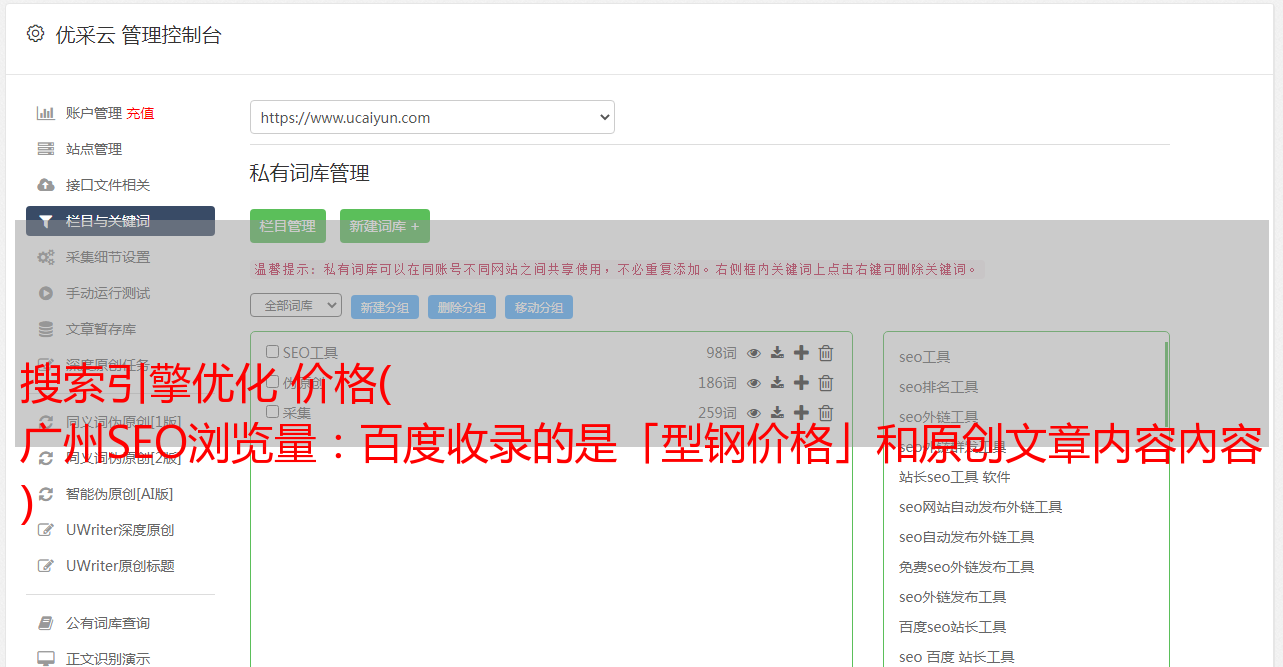Open the https://www.ucaiyun.com site dropdown
The width and height of the screenshot is (1283, 667).
pos(432,117)
